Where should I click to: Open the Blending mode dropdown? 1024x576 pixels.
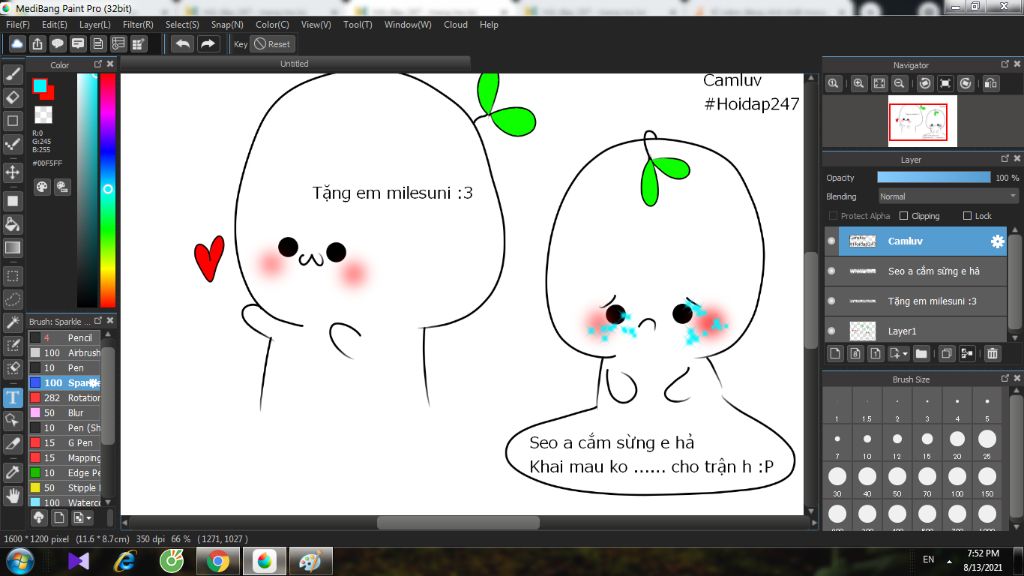948,197
